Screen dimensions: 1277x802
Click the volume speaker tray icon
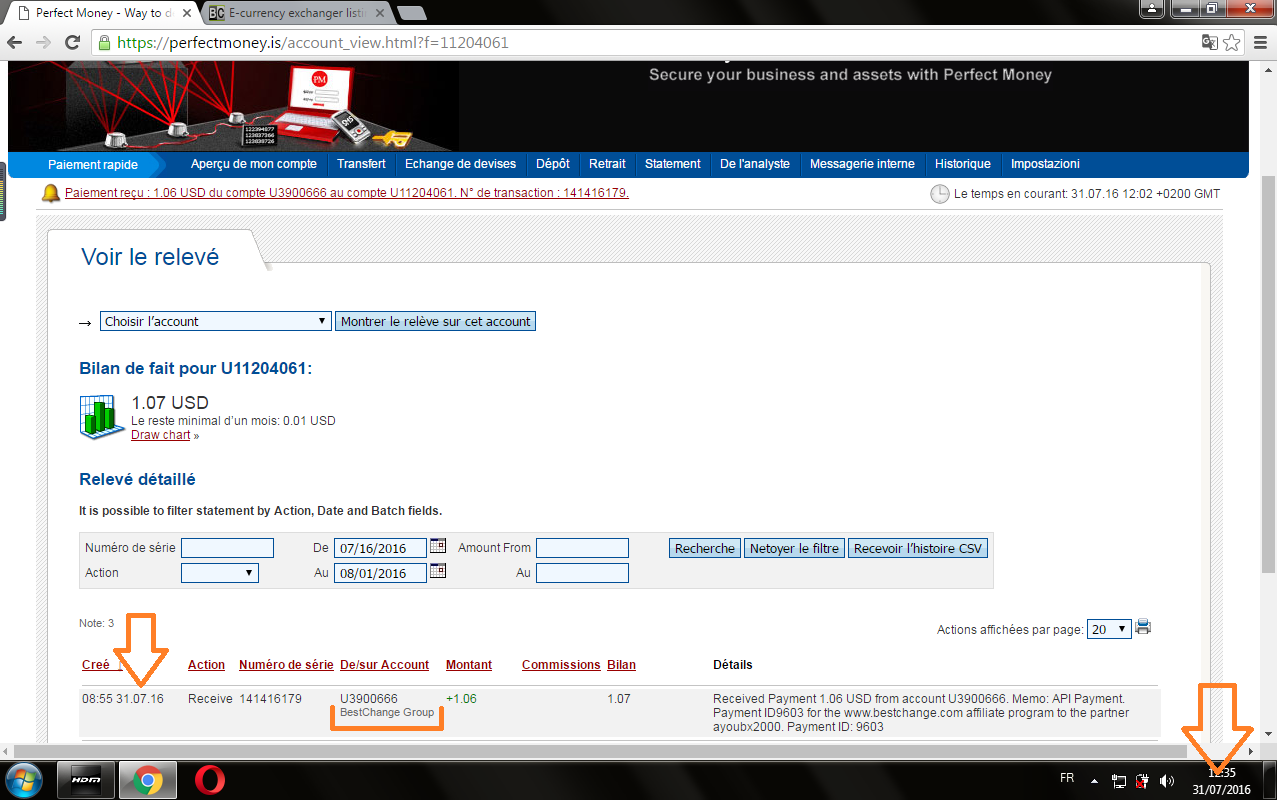coord(1167,780)
